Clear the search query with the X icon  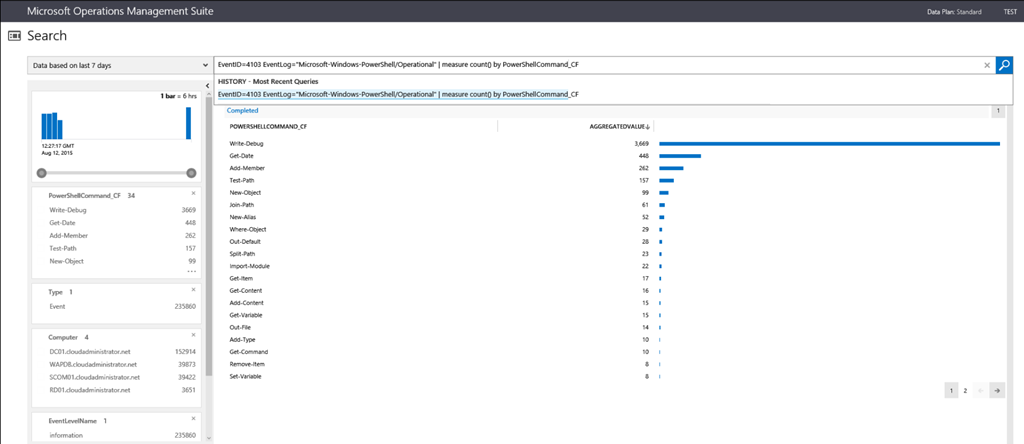pos(987,65)
